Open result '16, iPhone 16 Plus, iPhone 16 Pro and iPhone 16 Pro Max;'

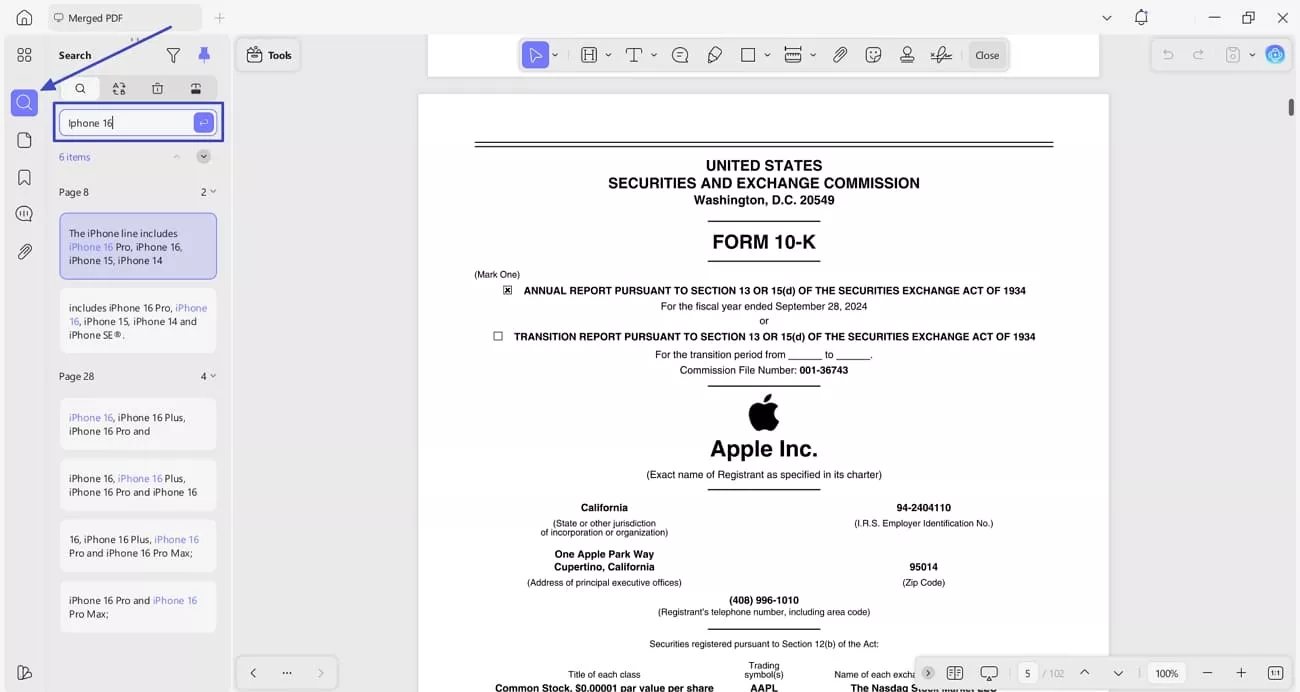point(138,546)
